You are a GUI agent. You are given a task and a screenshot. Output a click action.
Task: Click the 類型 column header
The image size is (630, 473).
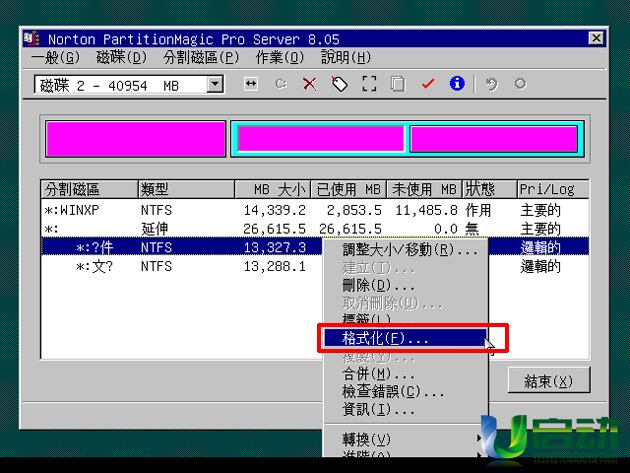(x=185, y=189)
